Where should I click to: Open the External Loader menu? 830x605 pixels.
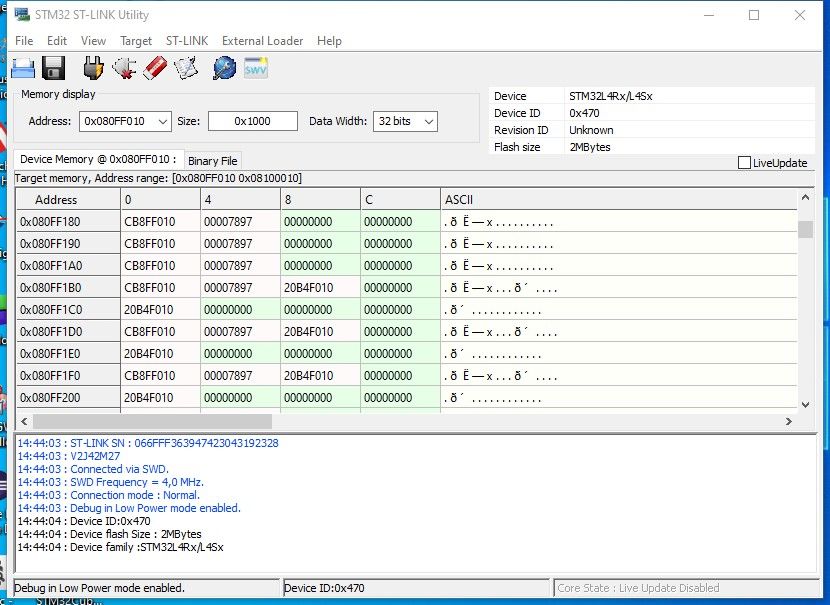[263, 41]
